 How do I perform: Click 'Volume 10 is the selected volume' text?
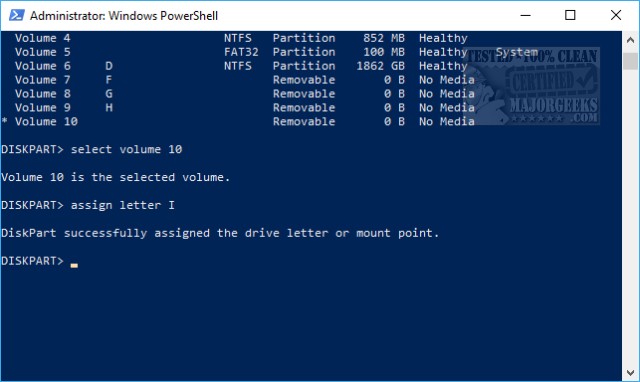[x=116, y=177]
